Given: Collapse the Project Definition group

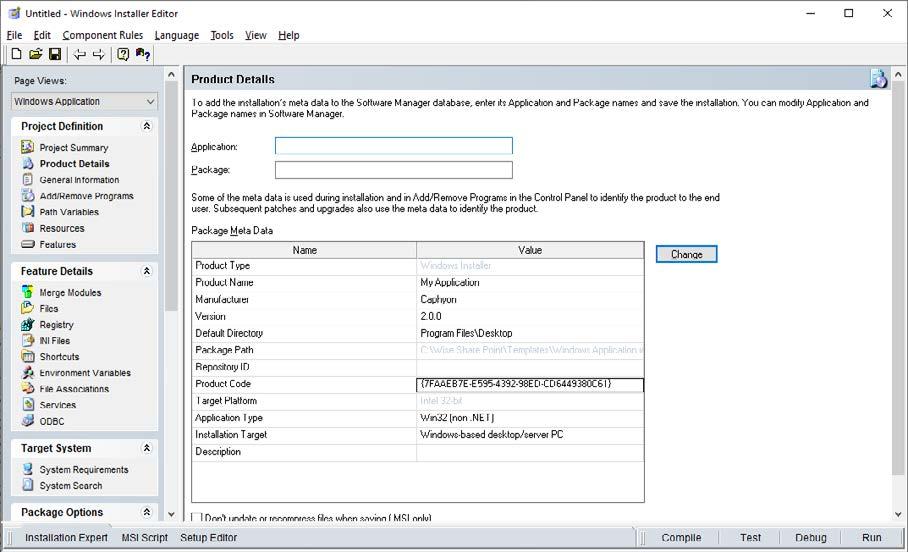Looking at the screenshot, I should (147, 126).
